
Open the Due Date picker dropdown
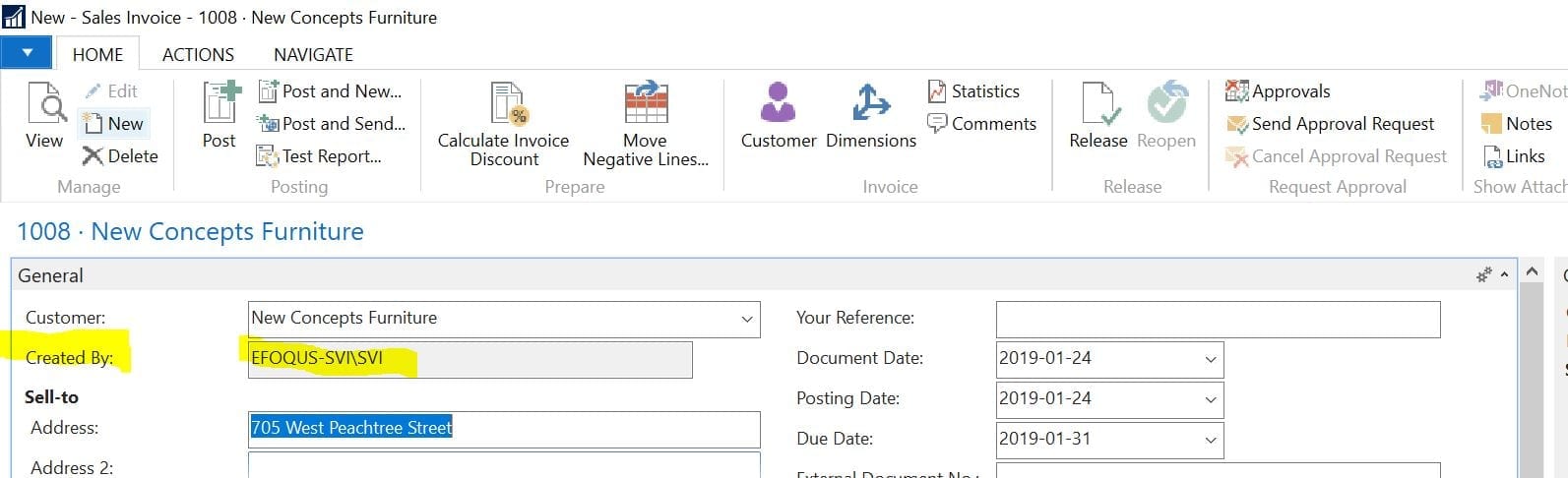[x=1211, y=440]
